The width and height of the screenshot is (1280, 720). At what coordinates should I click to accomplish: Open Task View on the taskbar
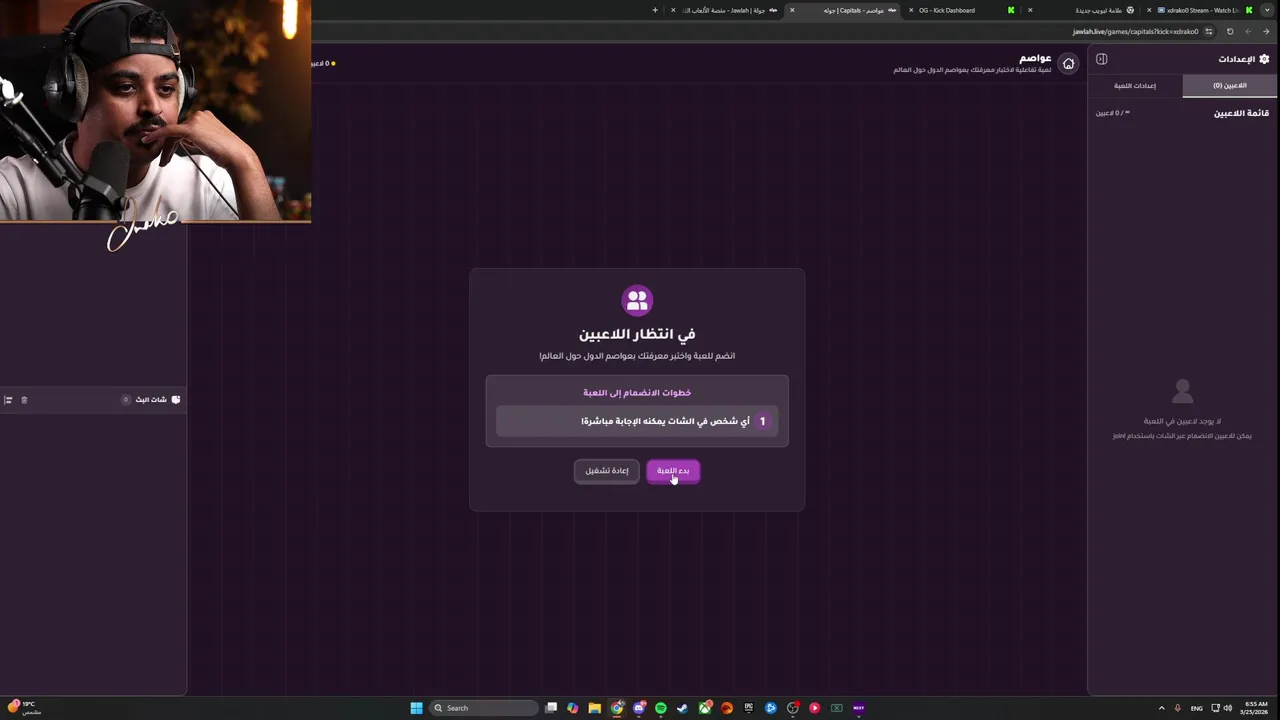click(551, 708)
